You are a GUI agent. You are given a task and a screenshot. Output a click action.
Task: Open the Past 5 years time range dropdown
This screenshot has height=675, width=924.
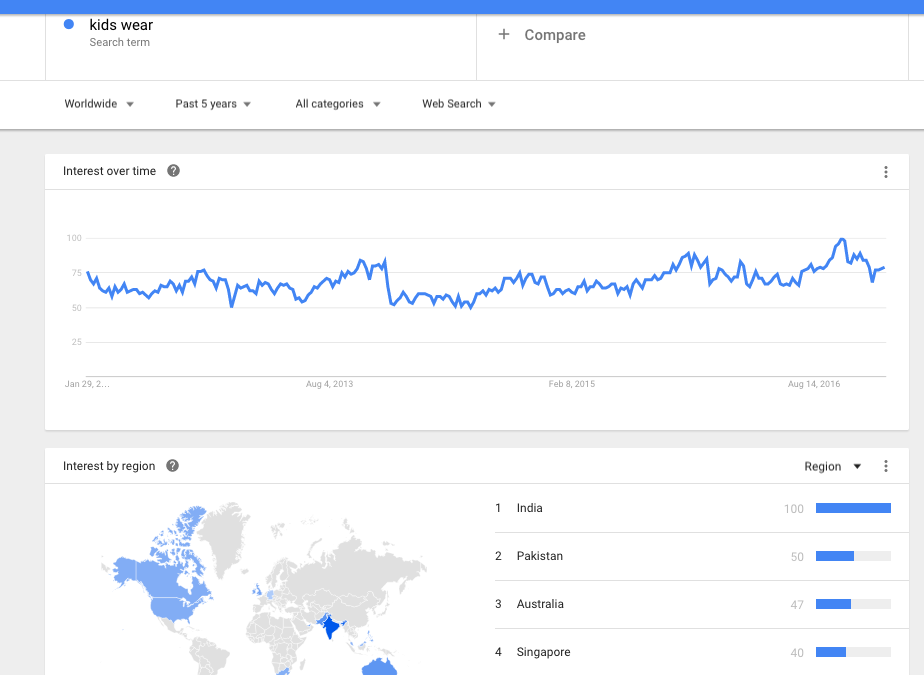click(213, 104)
